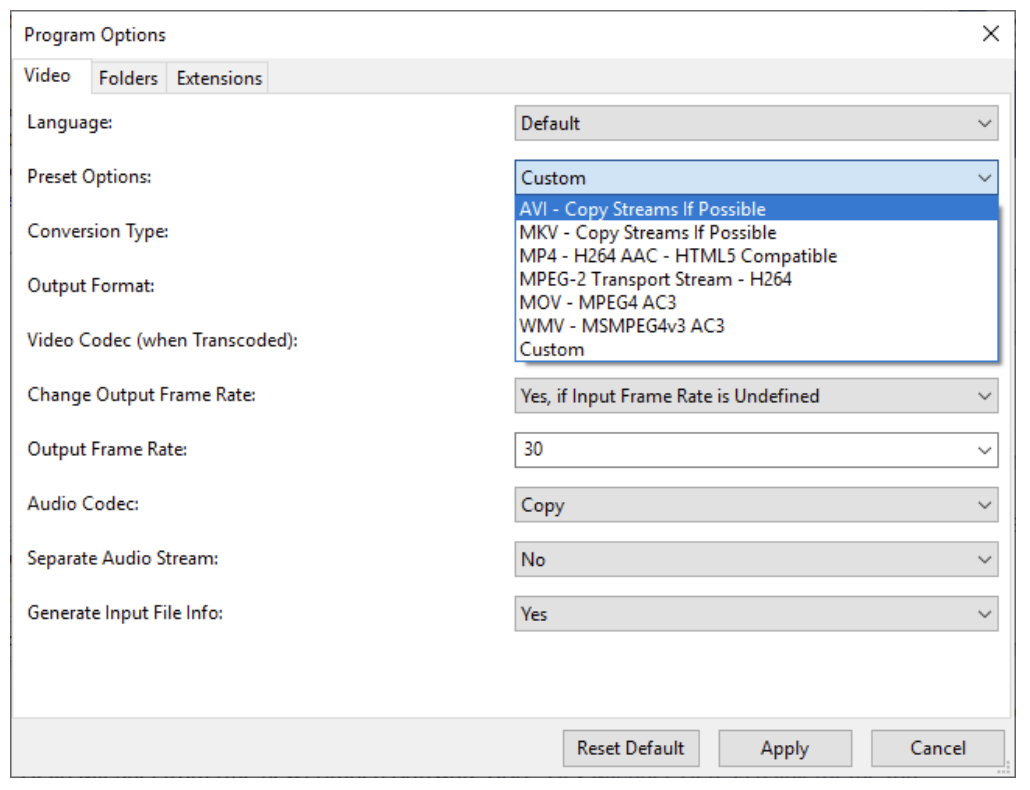This screenshot has width=1030, height=790.
Task: Click the Apply button
Action: point(785,748)
